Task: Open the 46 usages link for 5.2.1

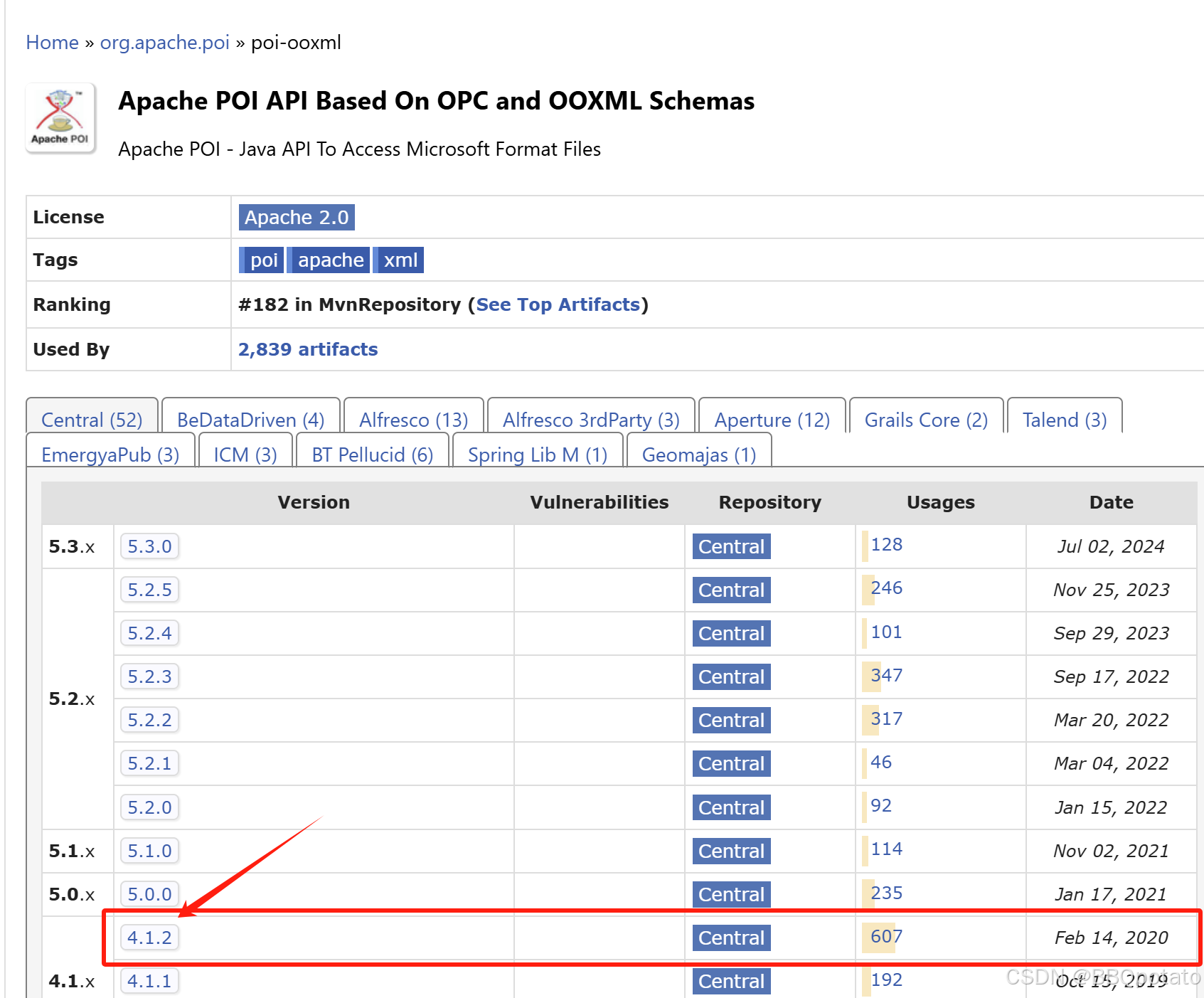Action: pos(881,763)
